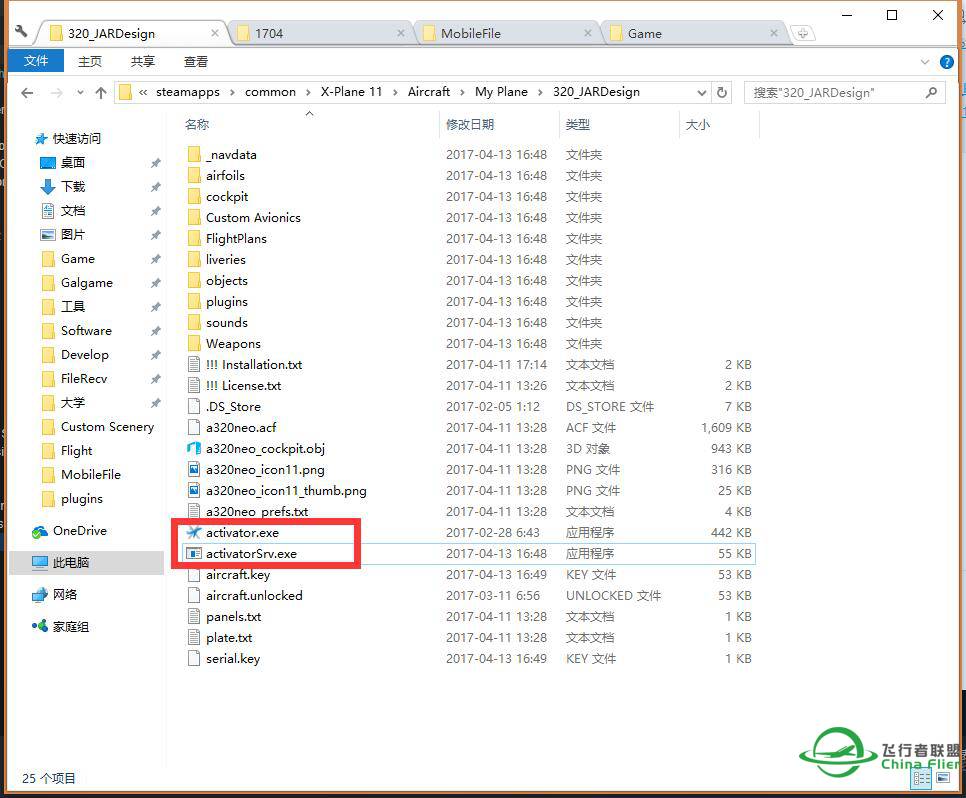
Task: Close the 320_JARDesign tab
Action: tap(214, 33)
